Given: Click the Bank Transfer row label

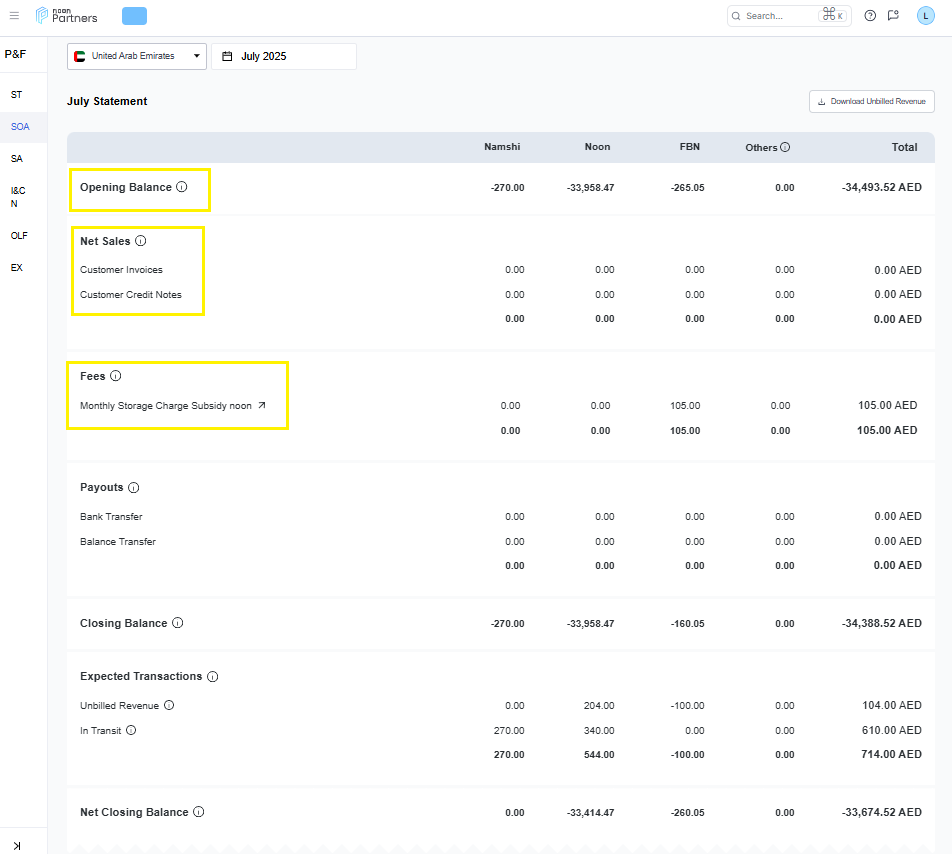Looking at the screenshot, I should [111, 517].
